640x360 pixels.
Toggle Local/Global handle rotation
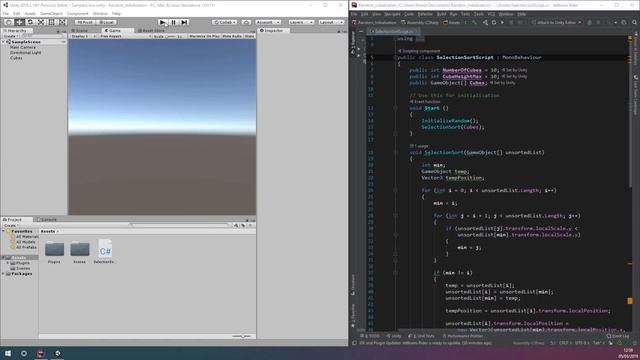pyautogui.click(x=106, y=22)
